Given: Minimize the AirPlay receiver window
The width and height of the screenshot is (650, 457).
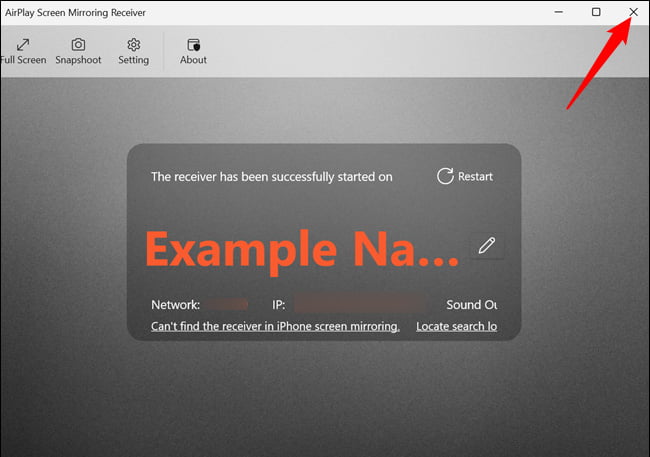Looking at the screenshot, I should 558,12.
